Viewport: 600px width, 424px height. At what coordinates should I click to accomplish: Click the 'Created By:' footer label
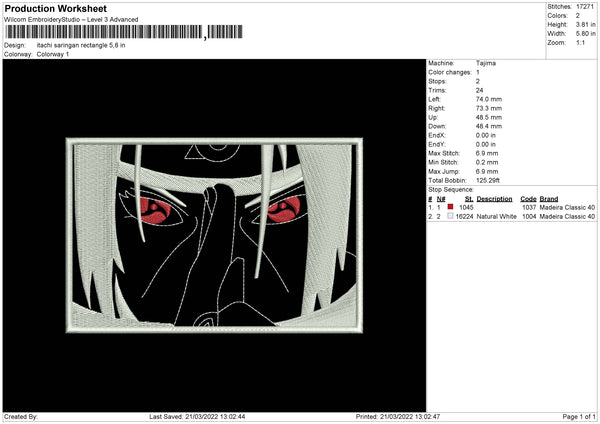point(21,417)
